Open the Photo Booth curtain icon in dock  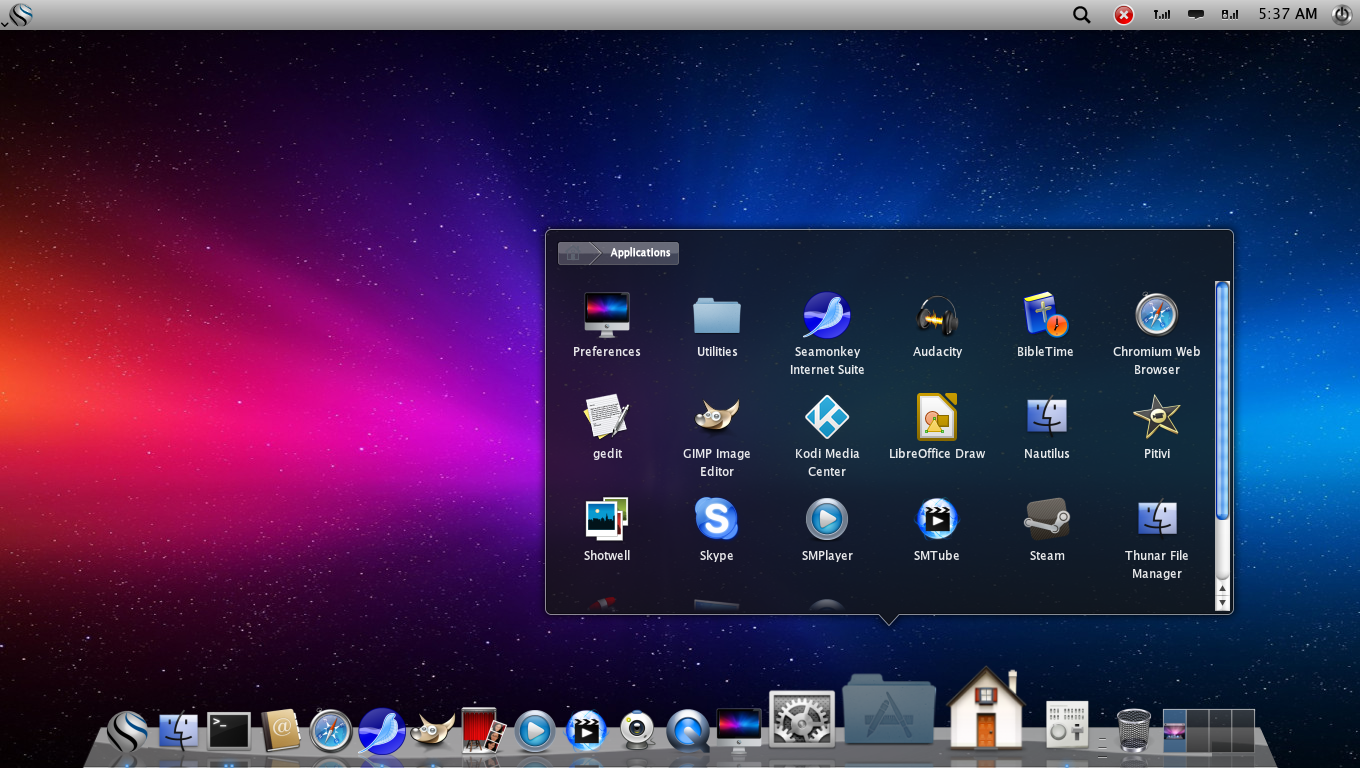click(x=484, y=731)
